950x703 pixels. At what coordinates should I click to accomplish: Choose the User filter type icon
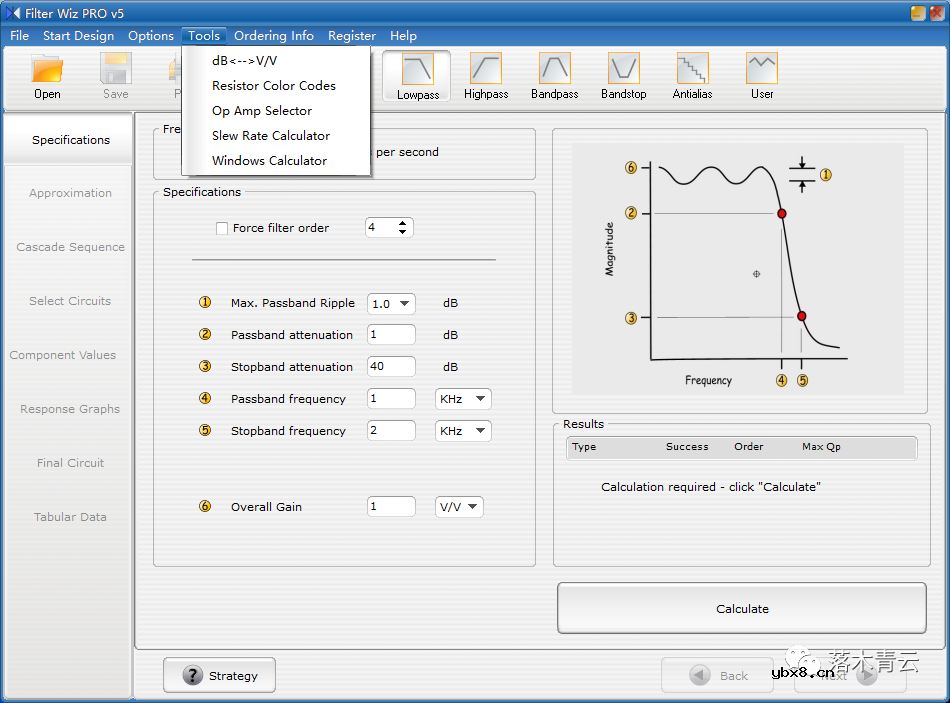762,70
